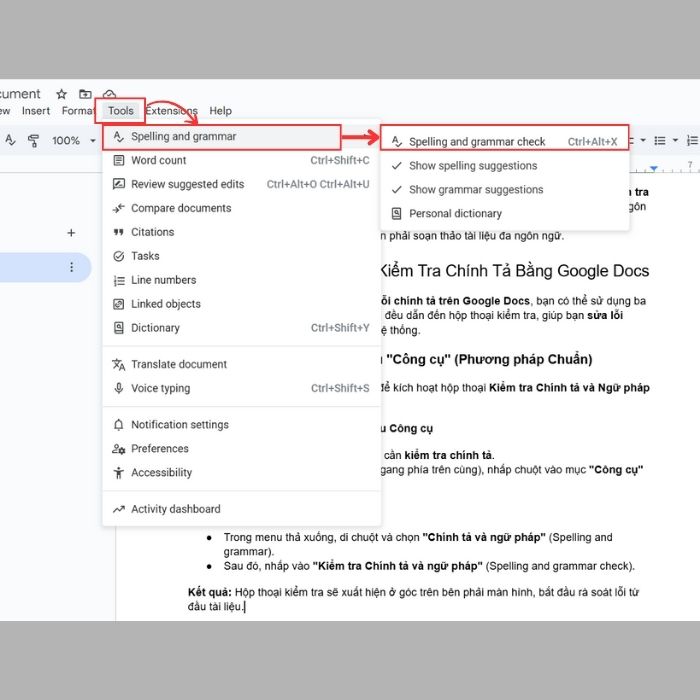Open Citations from Tools menu
700x700 pixels.
pos(241,232)
